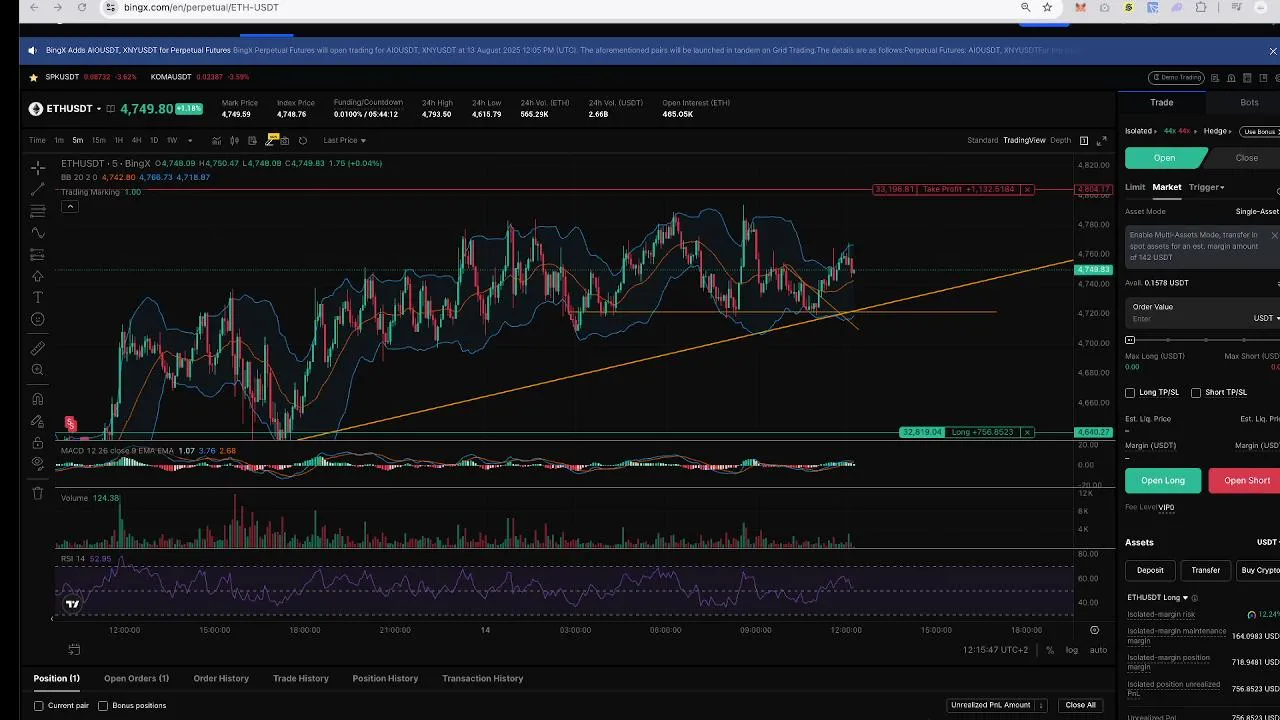Open browser extensions puzzle icon
The height and width of the screenshot is (720, 1280).
pos(1201,7)
